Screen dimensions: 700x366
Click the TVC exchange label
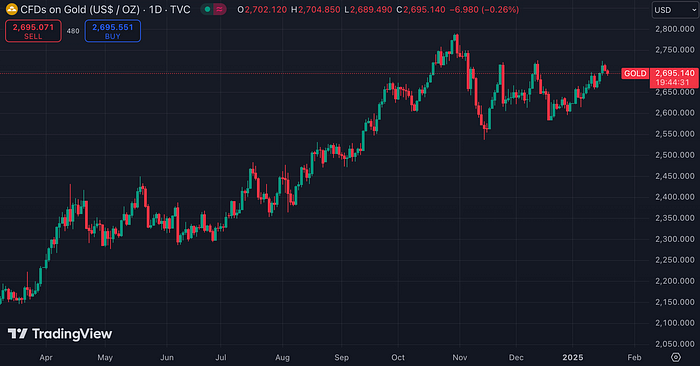click(x=180, y=9)
